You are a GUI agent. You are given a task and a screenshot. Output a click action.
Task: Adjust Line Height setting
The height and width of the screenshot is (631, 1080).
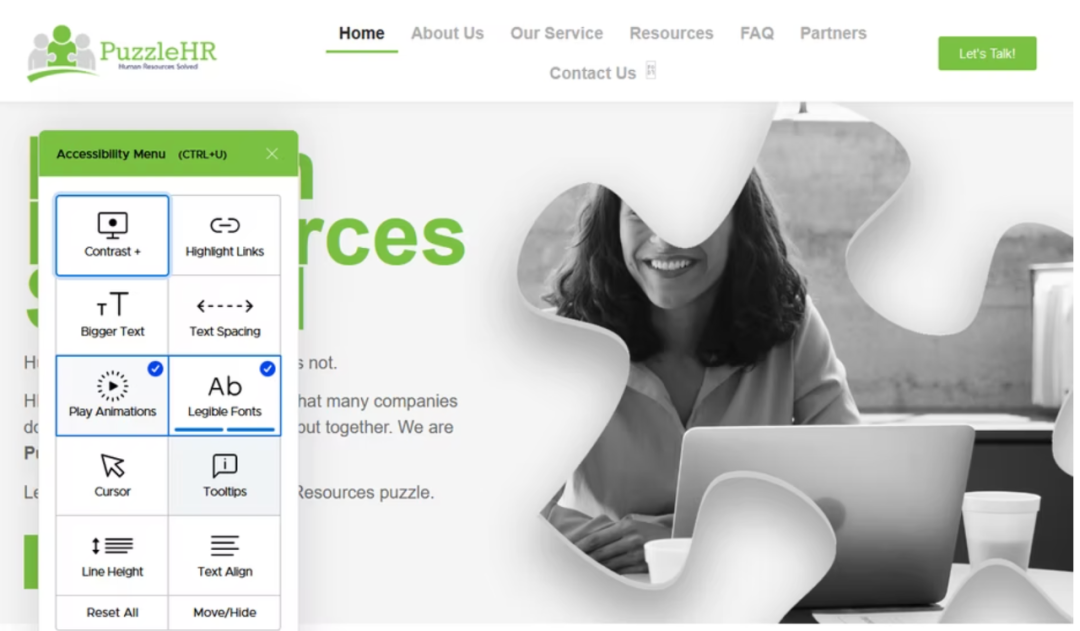[112, 555]
